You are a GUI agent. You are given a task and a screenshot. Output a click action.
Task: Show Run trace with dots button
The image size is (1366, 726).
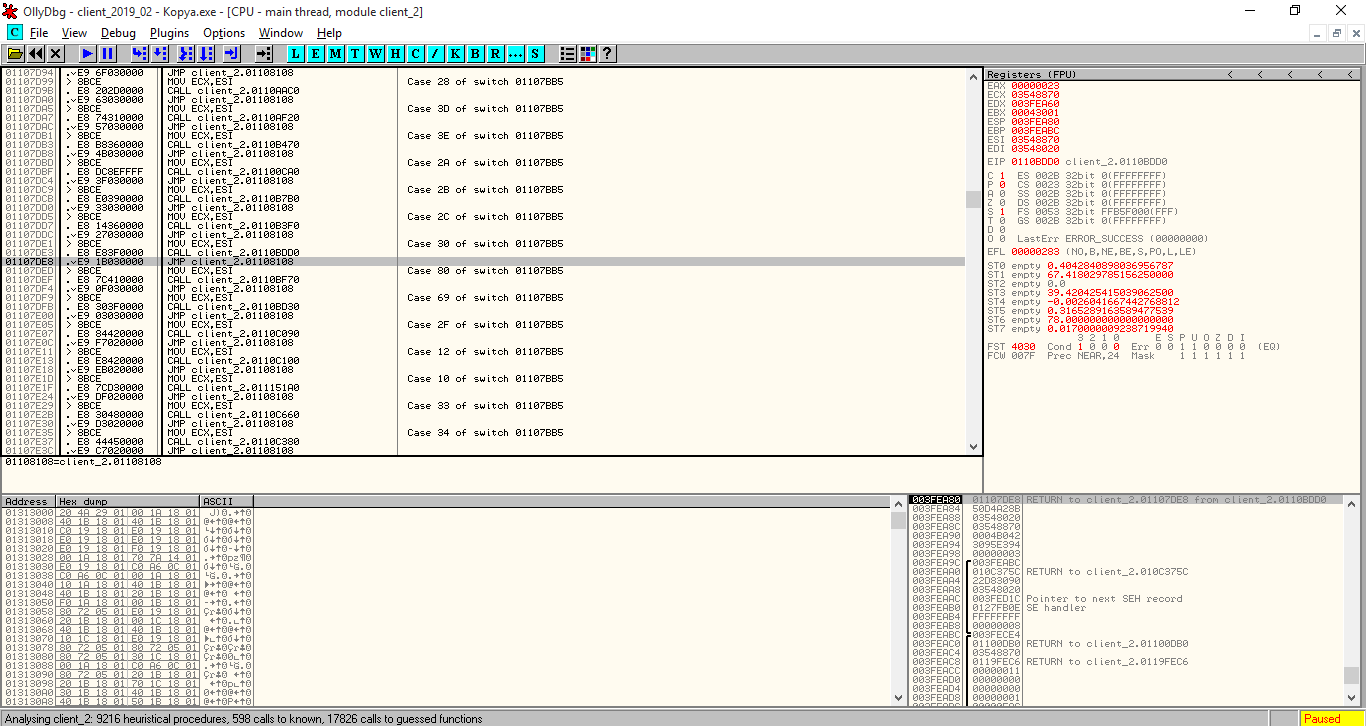pos(516,53)
